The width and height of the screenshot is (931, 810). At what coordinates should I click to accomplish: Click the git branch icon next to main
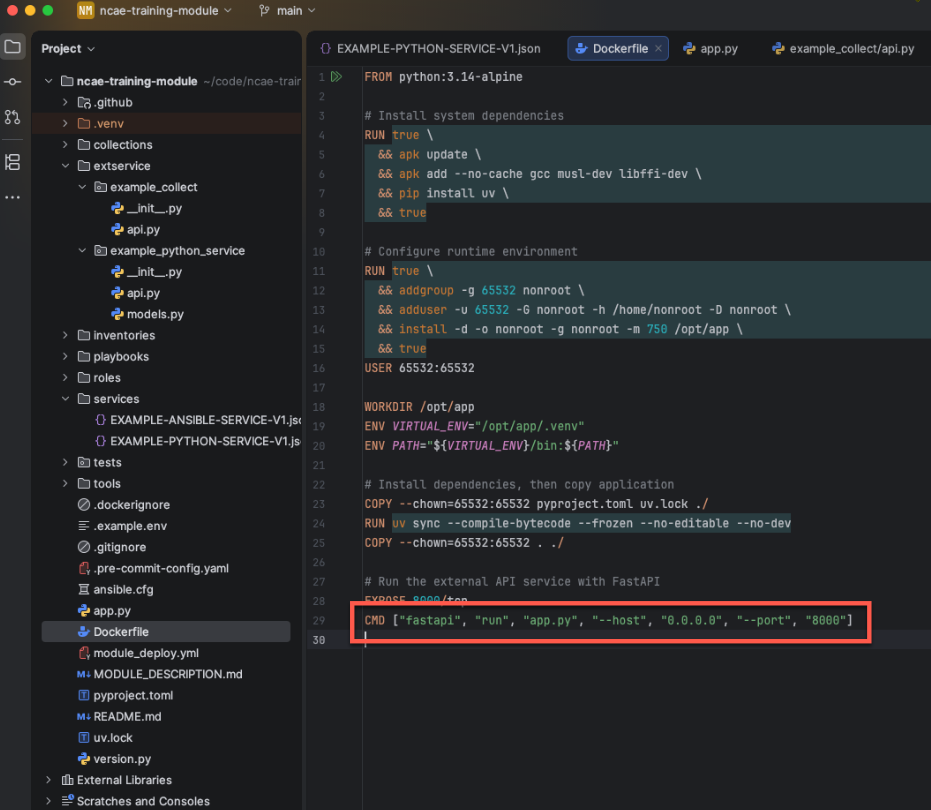coord(264,11)
